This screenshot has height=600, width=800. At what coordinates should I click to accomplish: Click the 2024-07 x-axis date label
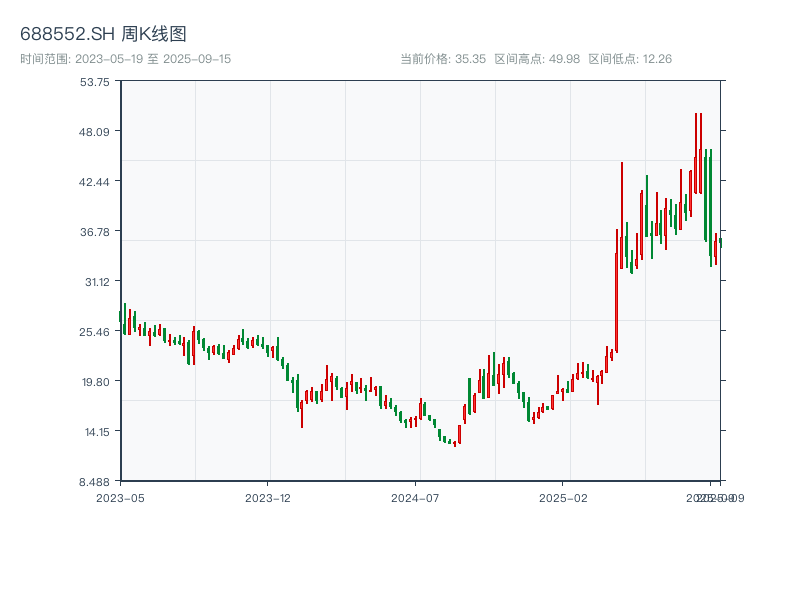416,497
